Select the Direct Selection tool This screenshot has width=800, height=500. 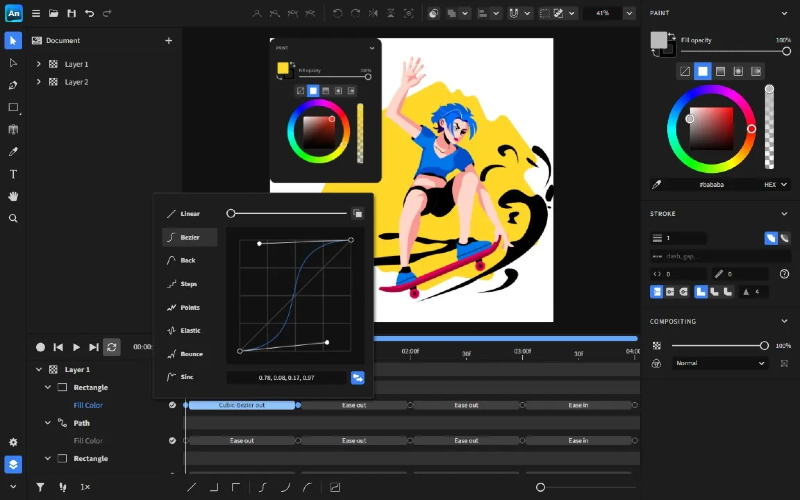pos(13,63)
